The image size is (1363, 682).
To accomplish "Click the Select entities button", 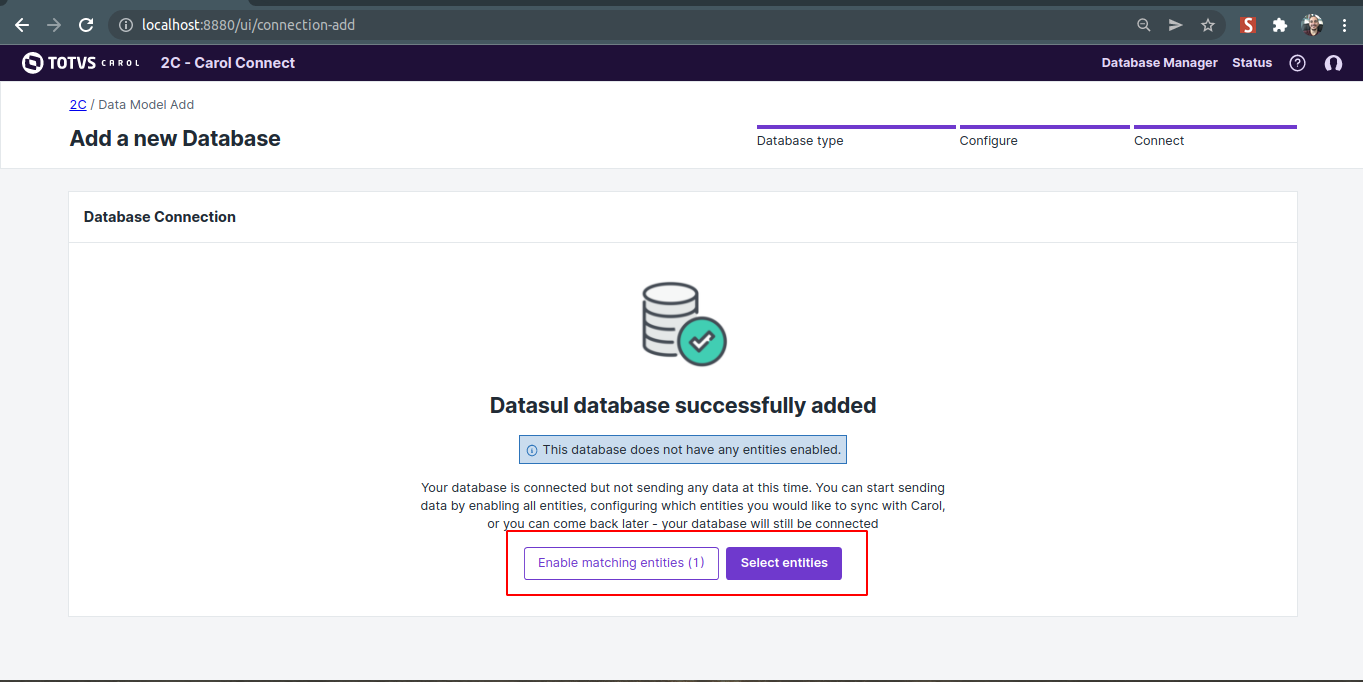I will click(784, 563).
